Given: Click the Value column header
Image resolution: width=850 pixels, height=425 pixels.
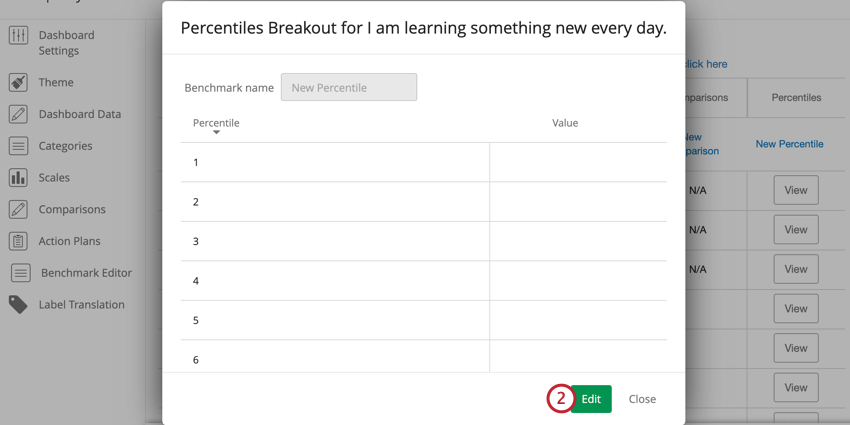Looking at the screenshot, I should [x=565, y=123].
